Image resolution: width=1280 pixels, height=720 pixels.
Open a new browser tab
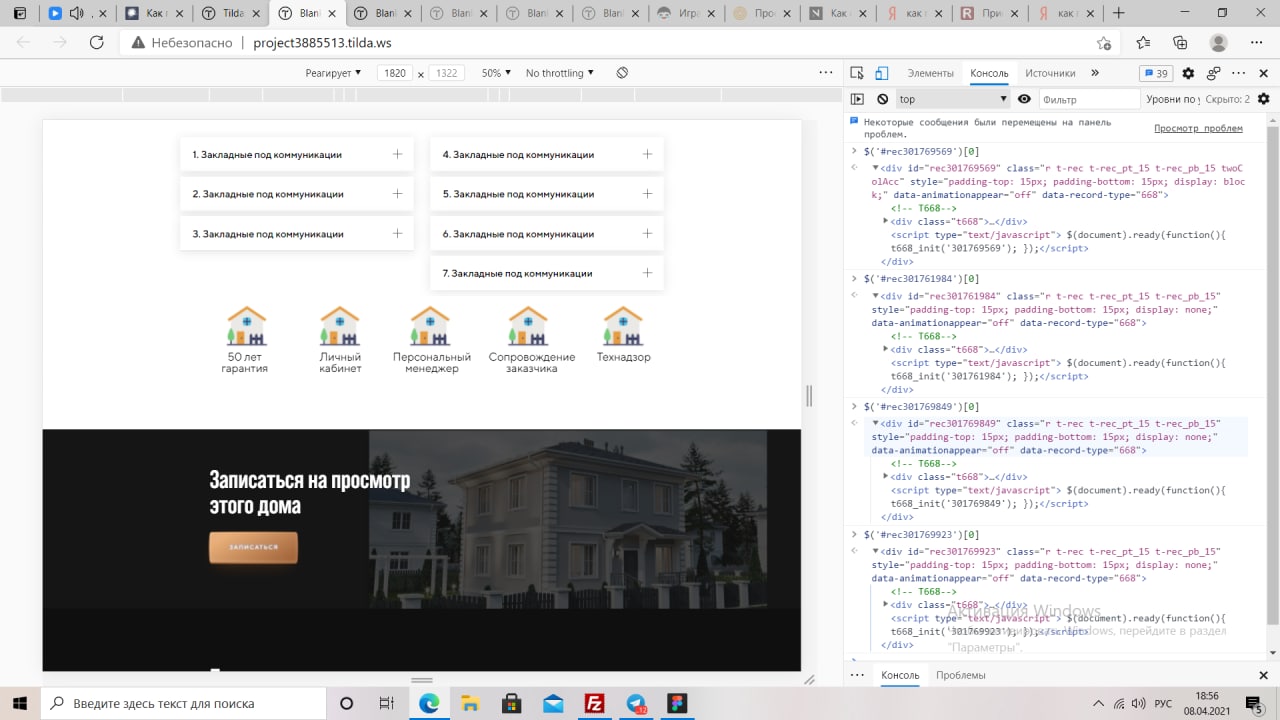coord(1118,14)
